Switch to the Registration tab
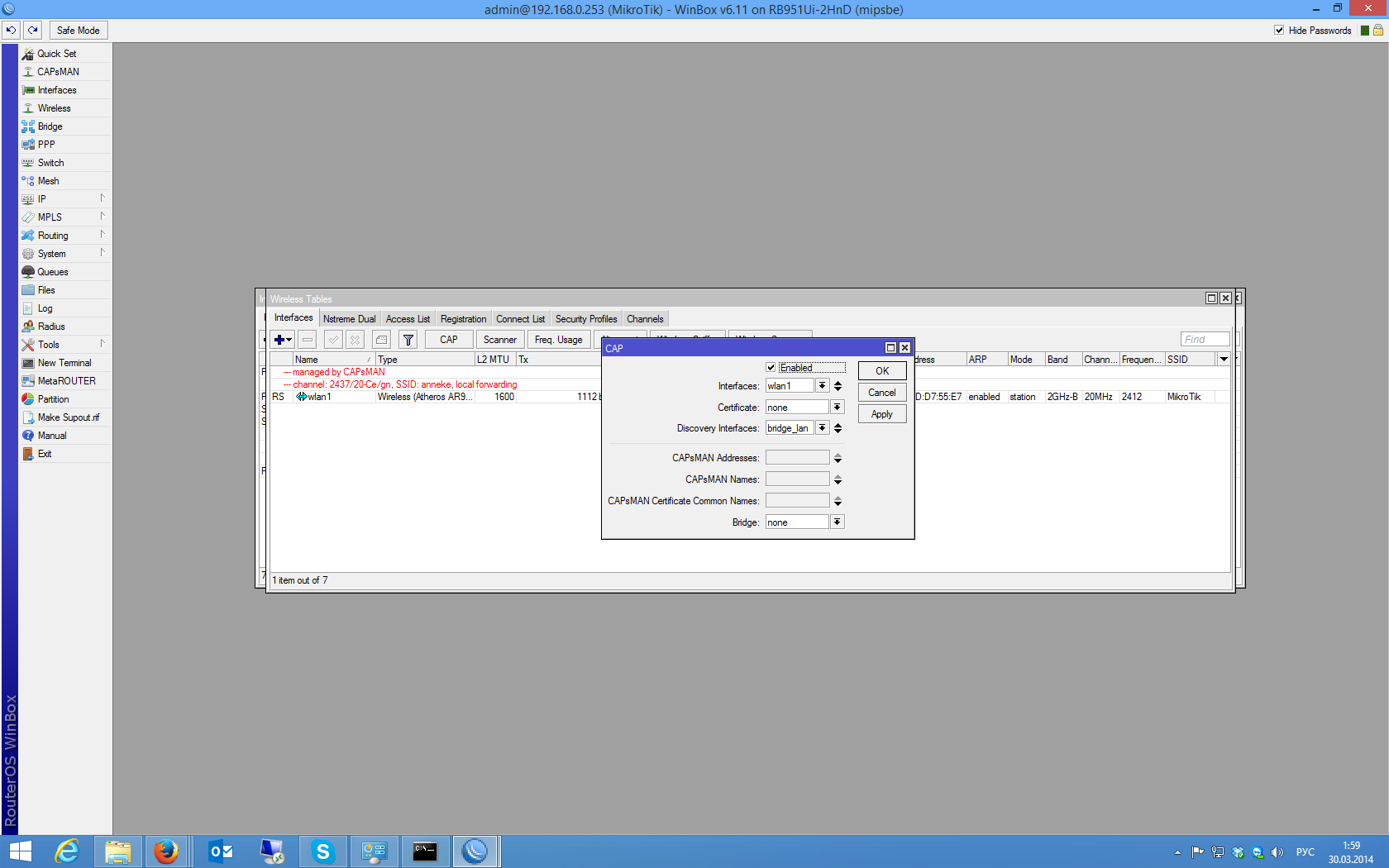 (x=463, y=319)
